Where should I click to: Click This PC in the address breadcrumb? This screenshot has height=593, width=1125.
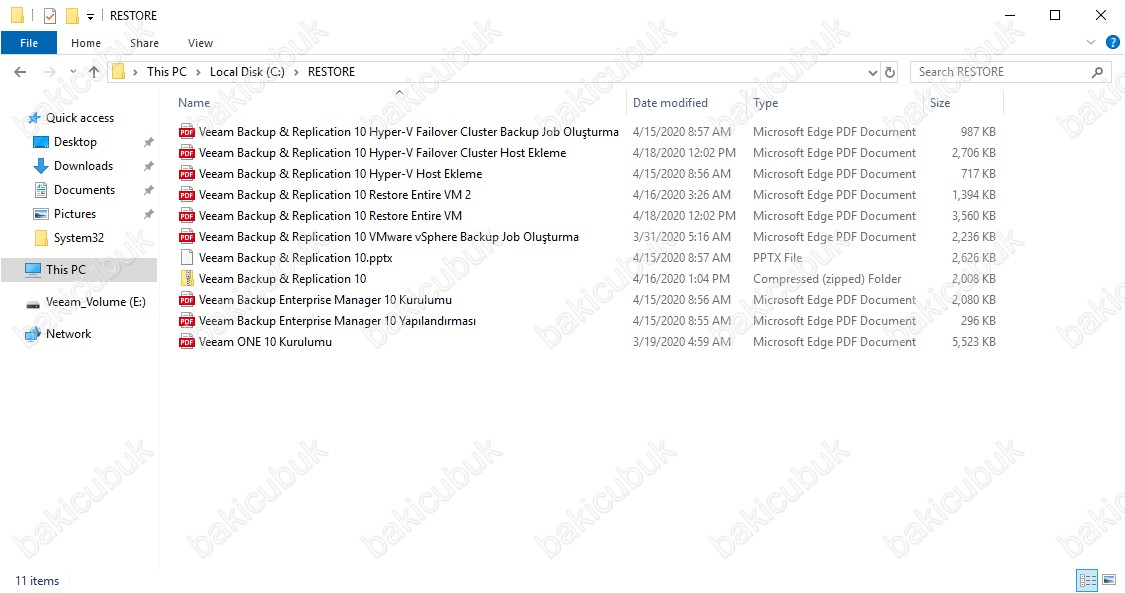click(166, 72)
